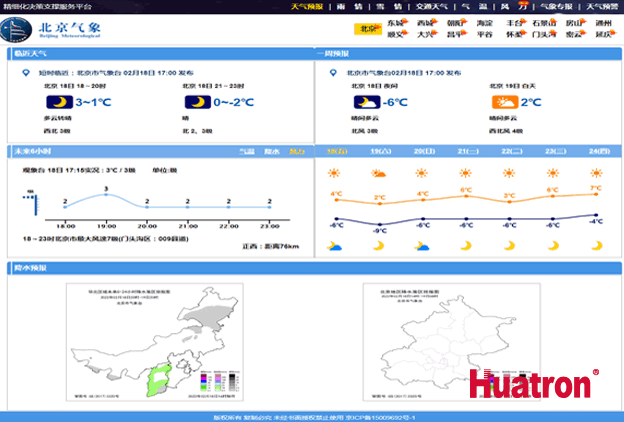Click the moon icon below the 24(四) column
The width and height of the screenshot is (624, 422).
[x=595, y=246]
